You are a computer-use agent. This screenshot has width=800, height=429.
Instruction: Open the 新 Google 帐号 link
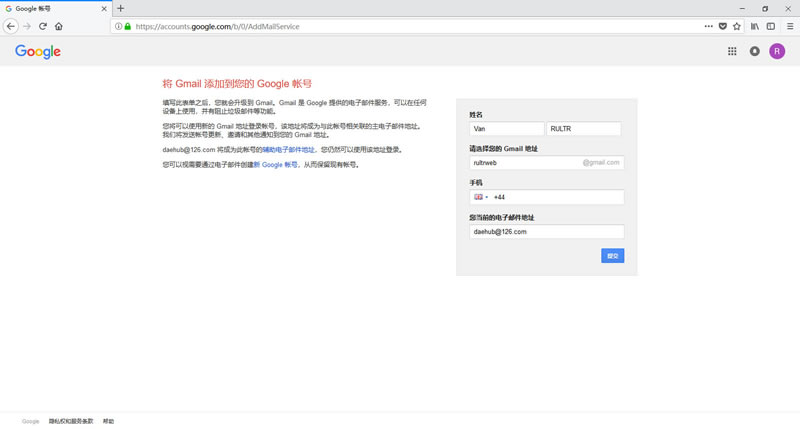pyautogui.click(x=276, y=165)
